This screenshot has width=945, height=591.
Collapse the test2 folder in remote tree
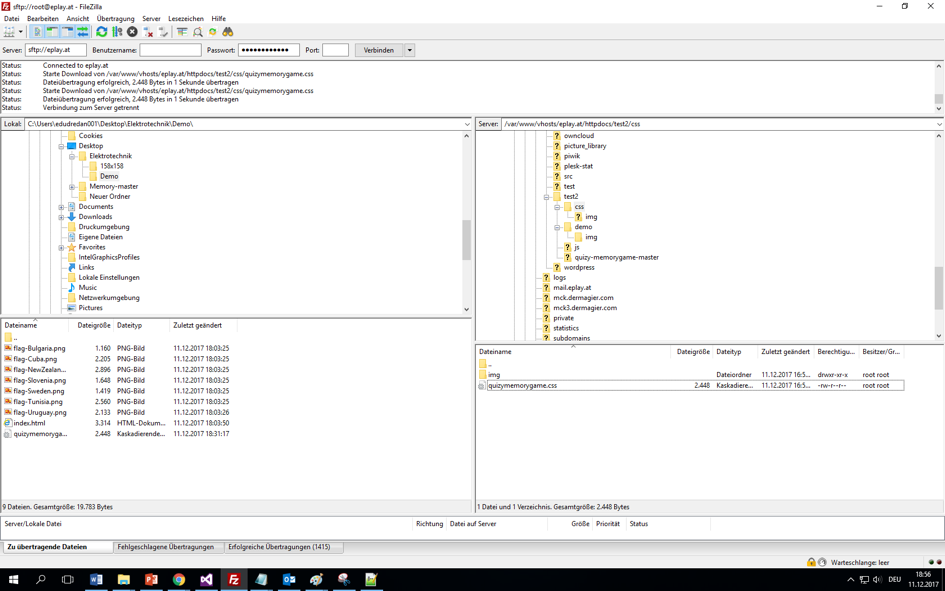(x=547, y=197)
